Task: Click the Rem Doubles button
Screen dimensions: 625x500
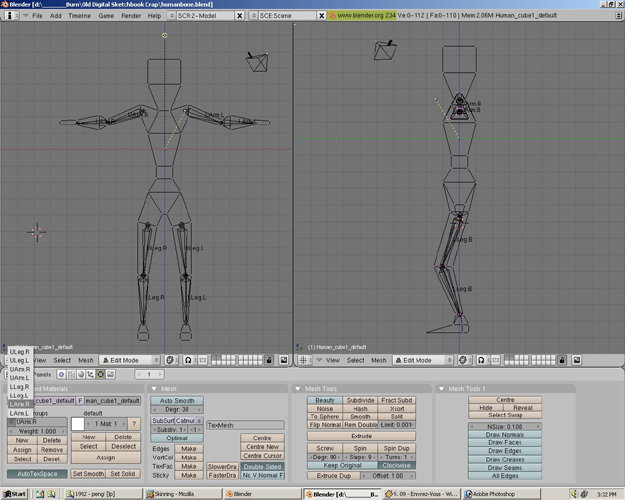Action: pyautogui.click(x=360, y=425)
